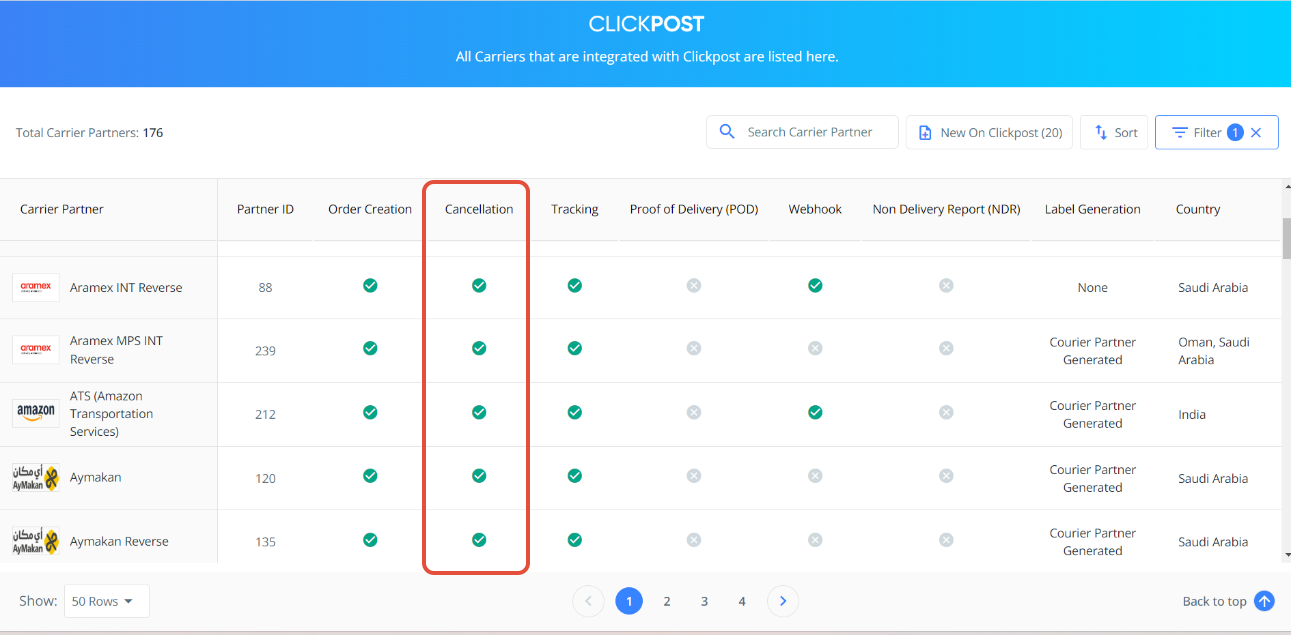Click the Country column header
The height and width of the screenshot is (635, 1291).
coord(1198,209)
